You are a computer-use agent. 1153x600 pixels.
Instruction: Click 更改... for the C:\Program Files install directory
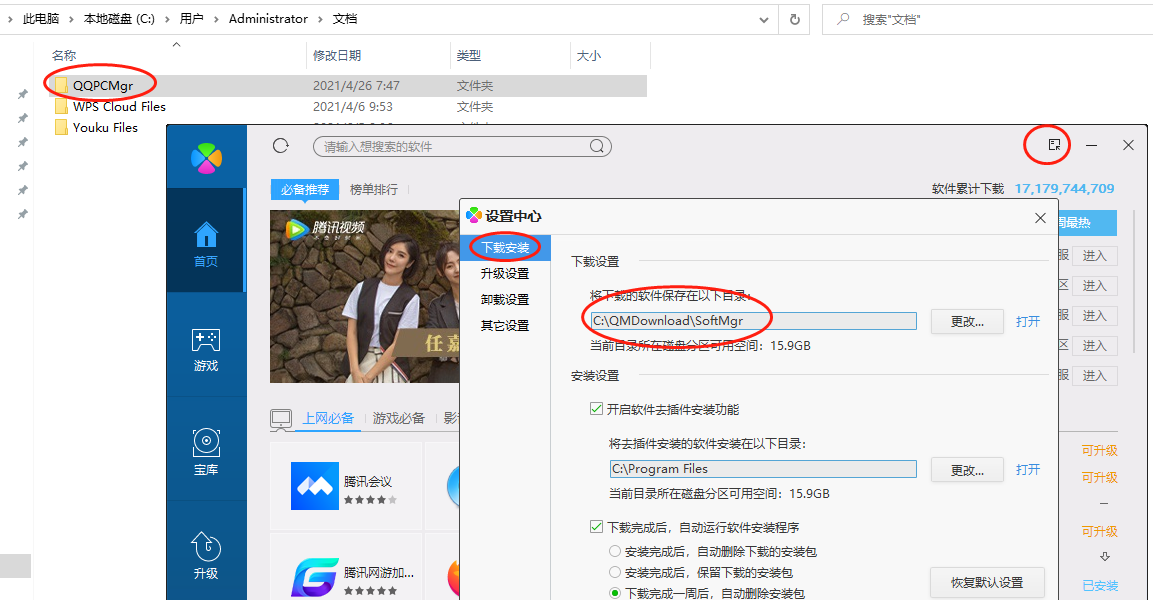(x=967, y=469)
